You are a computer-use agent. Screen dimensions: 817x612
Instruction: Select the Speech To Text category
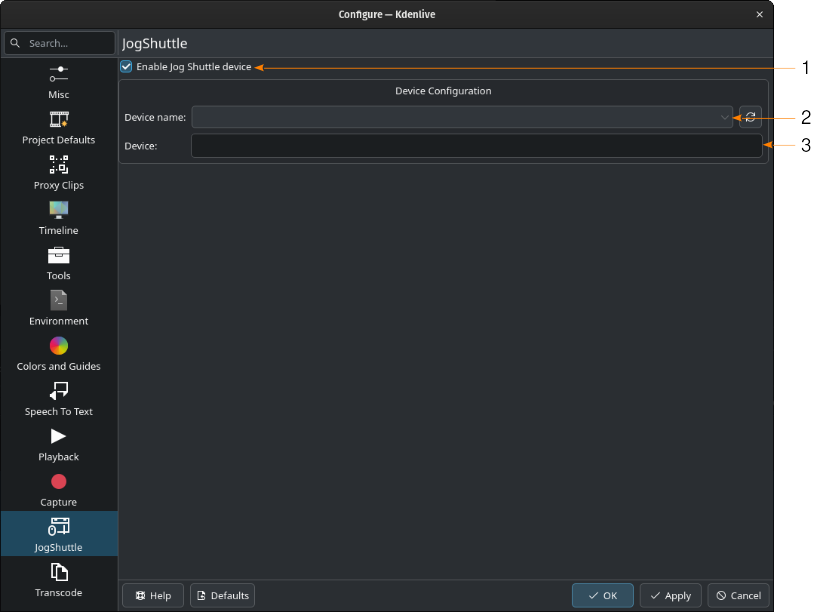point(59,399)
